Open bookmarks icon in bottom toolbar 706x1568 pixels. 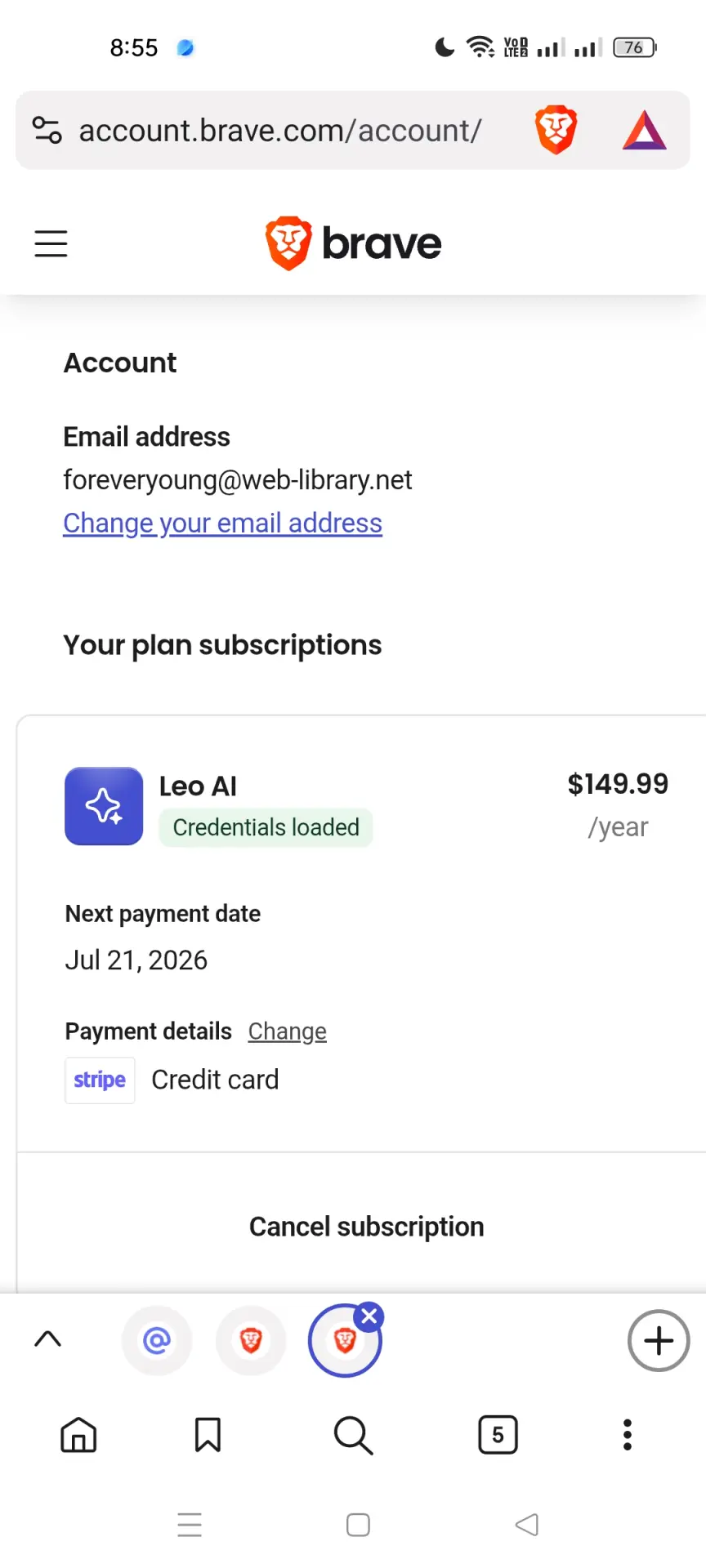pos(208,1435)
